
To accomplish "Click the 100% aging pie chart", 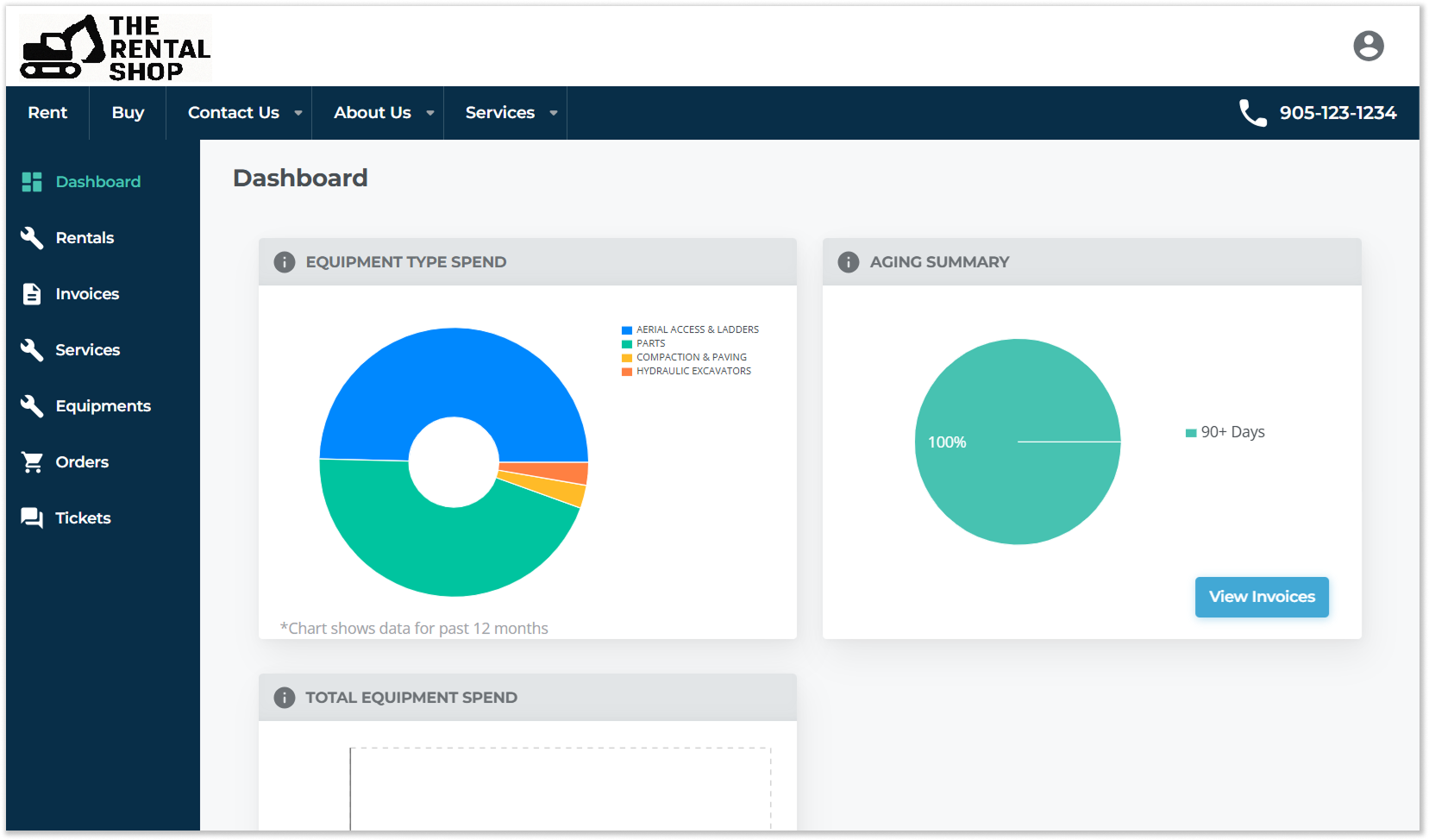I will pyautogui.click(x=1018, y=442).
